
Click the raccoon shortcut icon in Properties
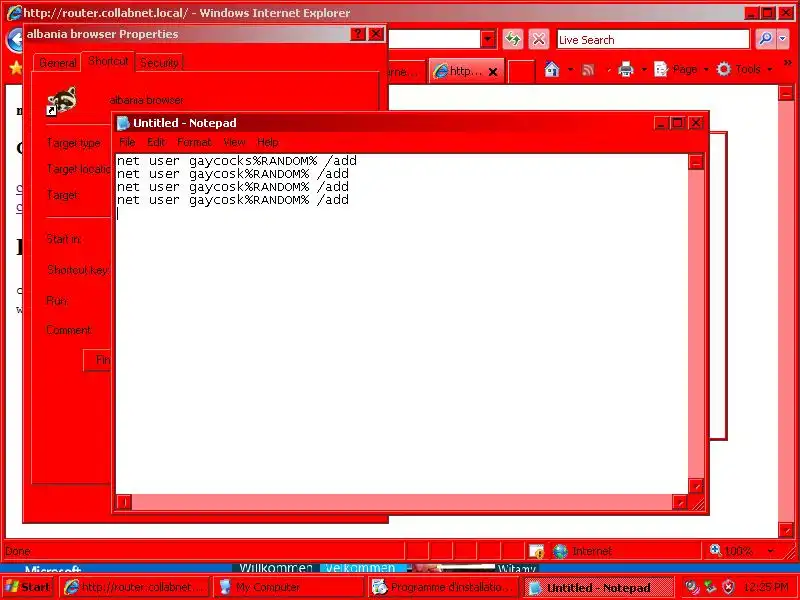click(62, 101)
